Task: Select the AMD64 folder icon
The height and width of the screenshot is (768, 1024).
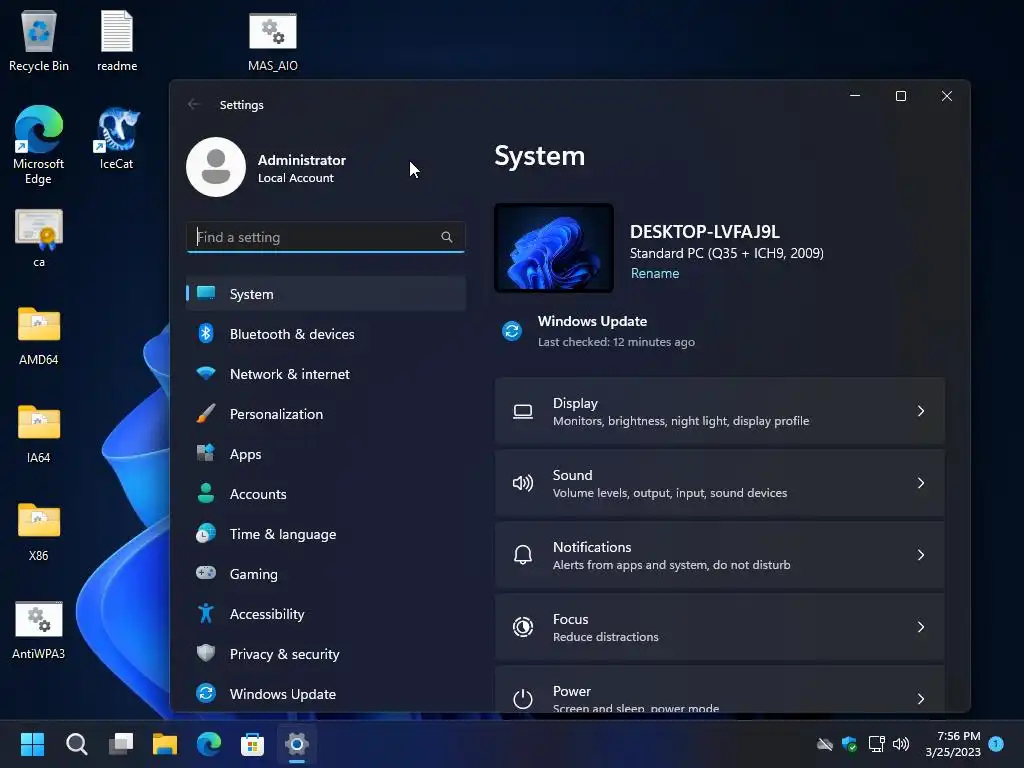Action: [x=39, y=336]
